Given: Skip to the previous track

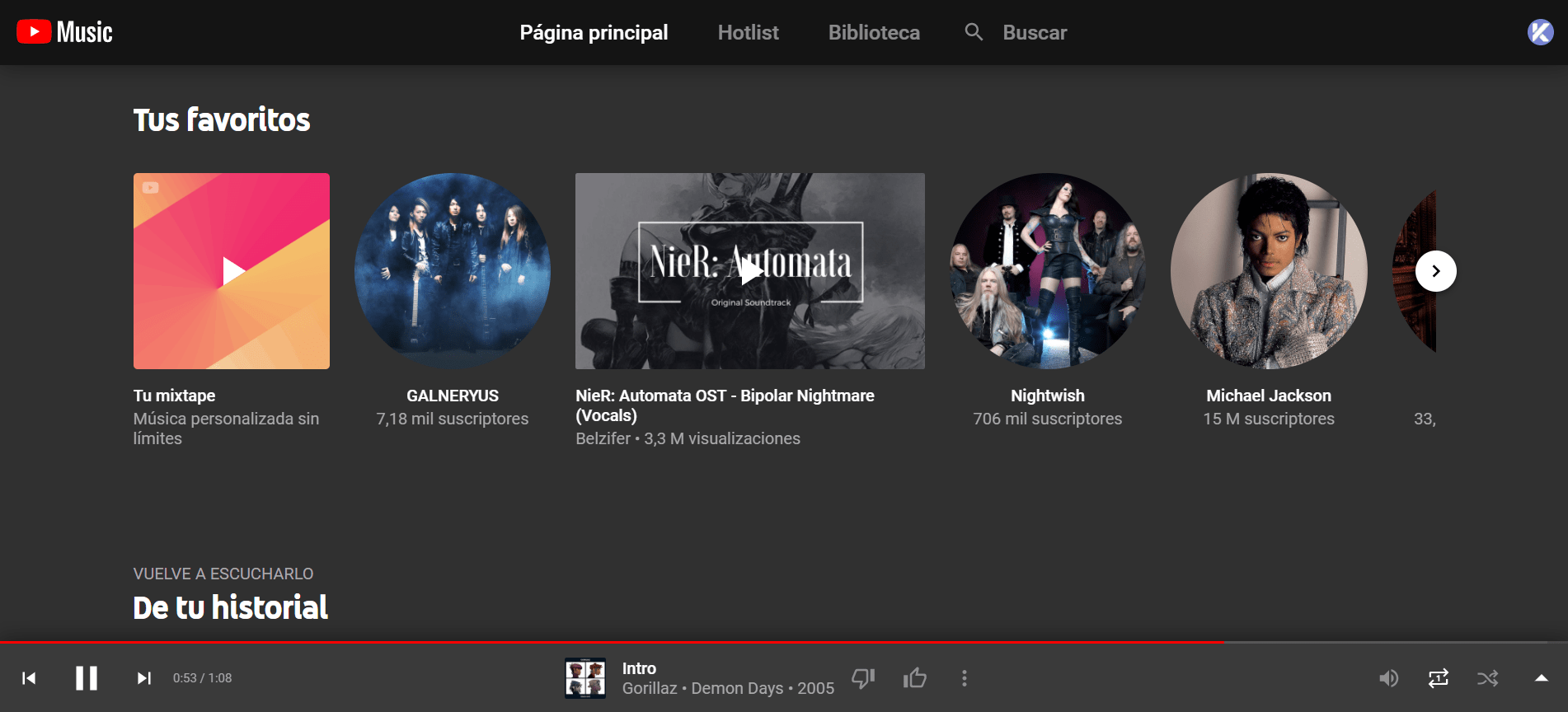Looking at the screenshot, I should (x=29, y=678).
